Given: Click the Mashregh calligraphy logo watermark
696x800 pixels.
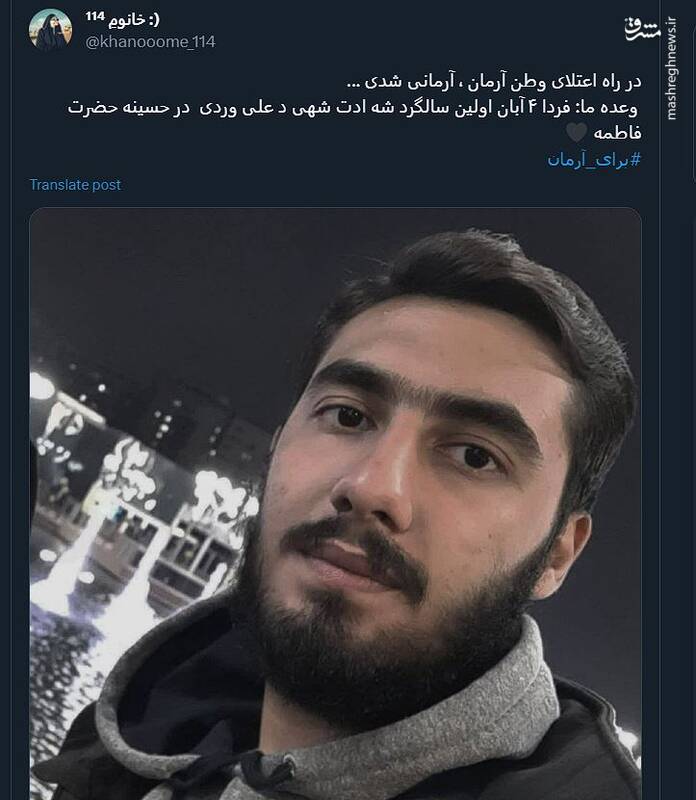Looking at the screenshot, I should coord(643,30).
